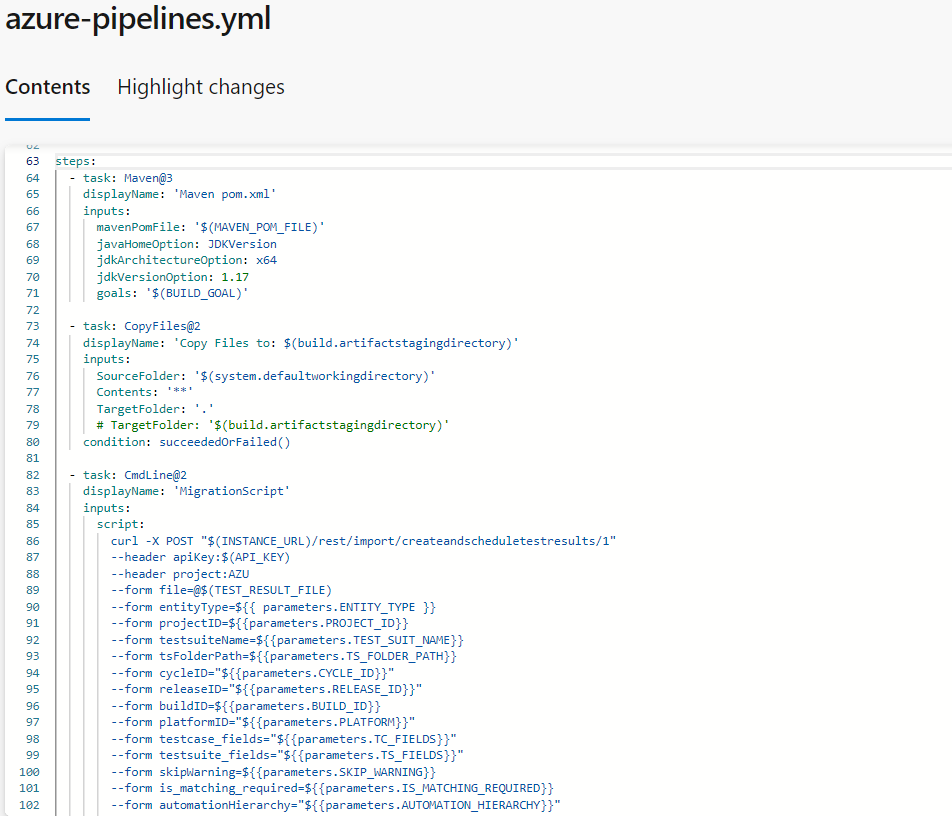The image size is (952, 816).
Task: Click the '$(MAVEN_POM_FILE)' variable reference
Action: coord(253,227)
